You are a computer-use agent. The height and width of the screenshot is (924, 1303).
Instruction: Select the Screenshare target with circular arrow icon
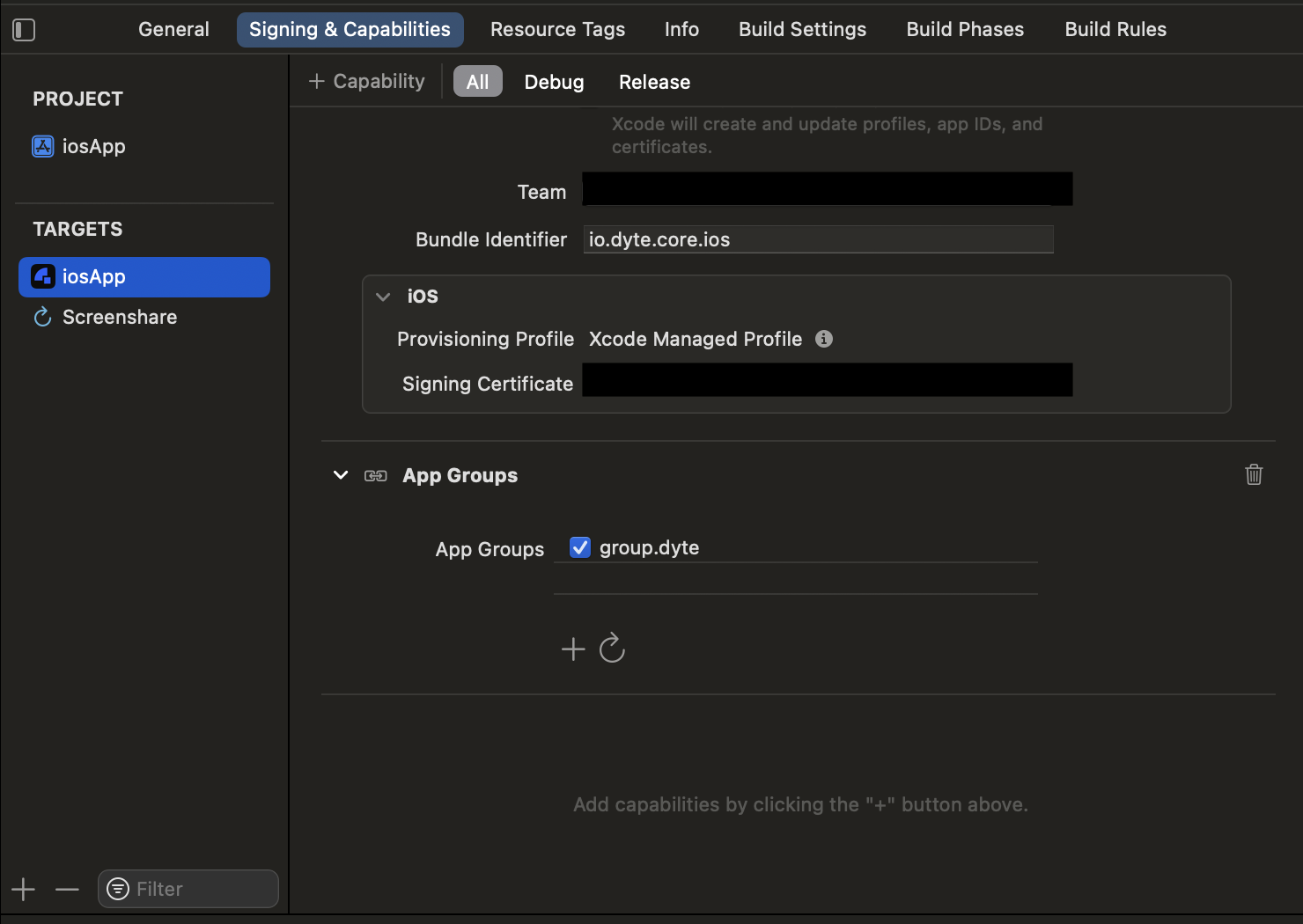pos(42,317)
